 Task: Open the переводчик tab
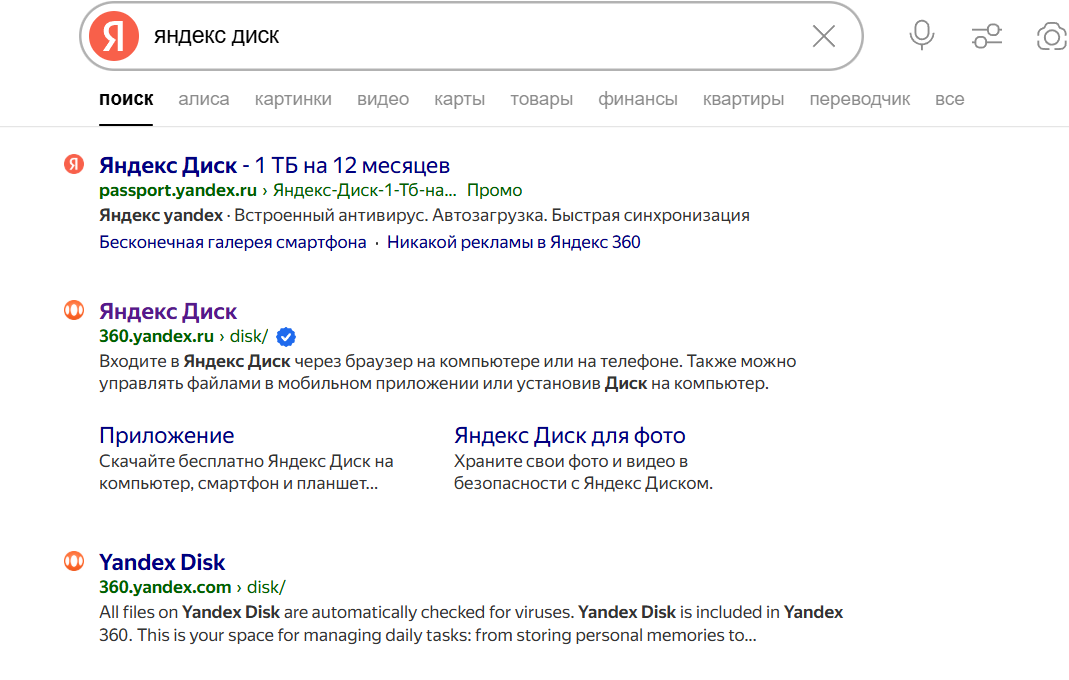tap(860, 100)
